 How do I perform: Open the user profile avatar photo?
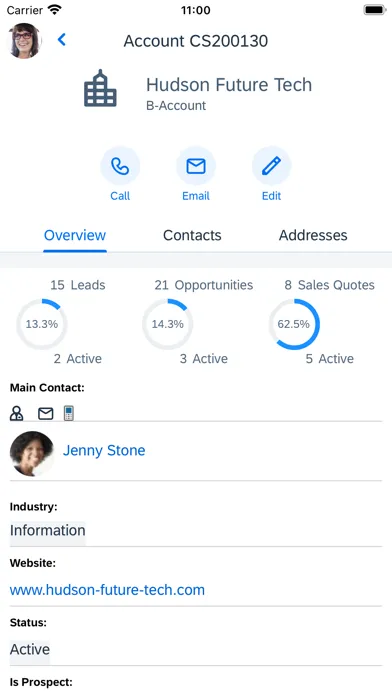coord(25,40)
